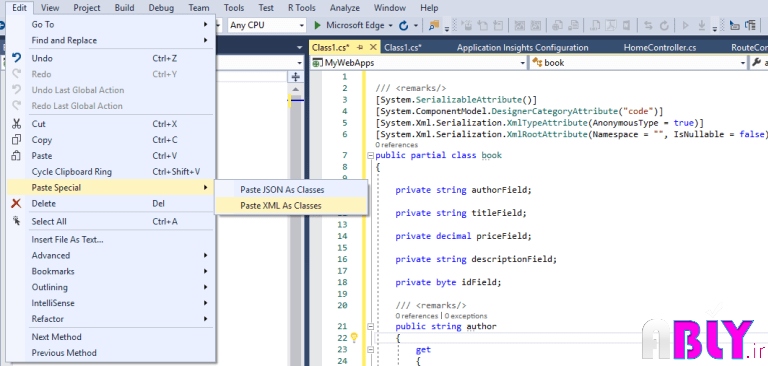Expand the Bookmarks submenu
Image resolution: width=768 pixels, height=366 pixels.
pos(111,271)
